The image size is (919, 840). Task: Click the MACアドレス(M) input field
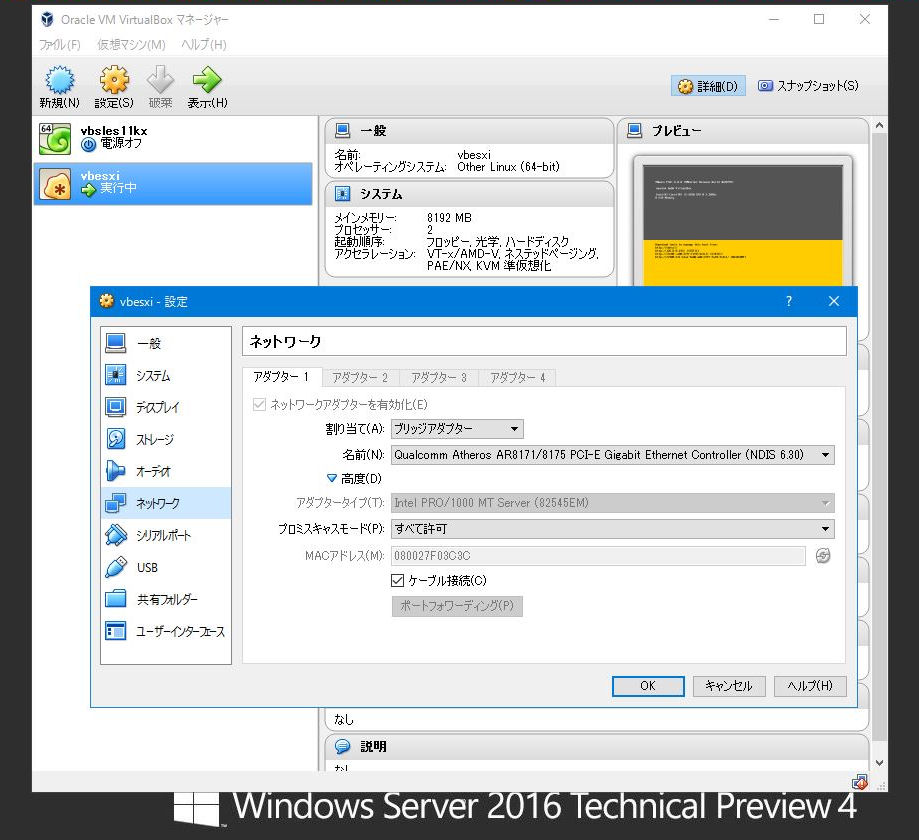598,556
